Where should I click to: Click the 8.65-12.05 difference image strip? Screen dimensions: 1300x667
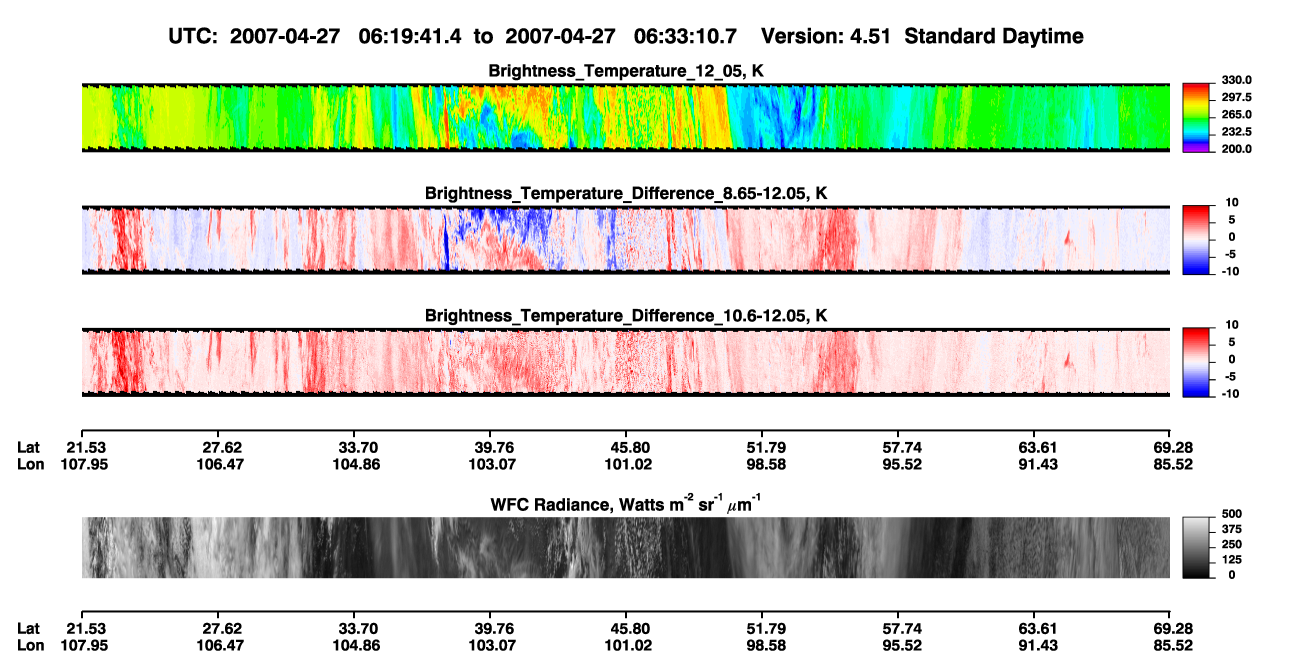pos(626,239)
